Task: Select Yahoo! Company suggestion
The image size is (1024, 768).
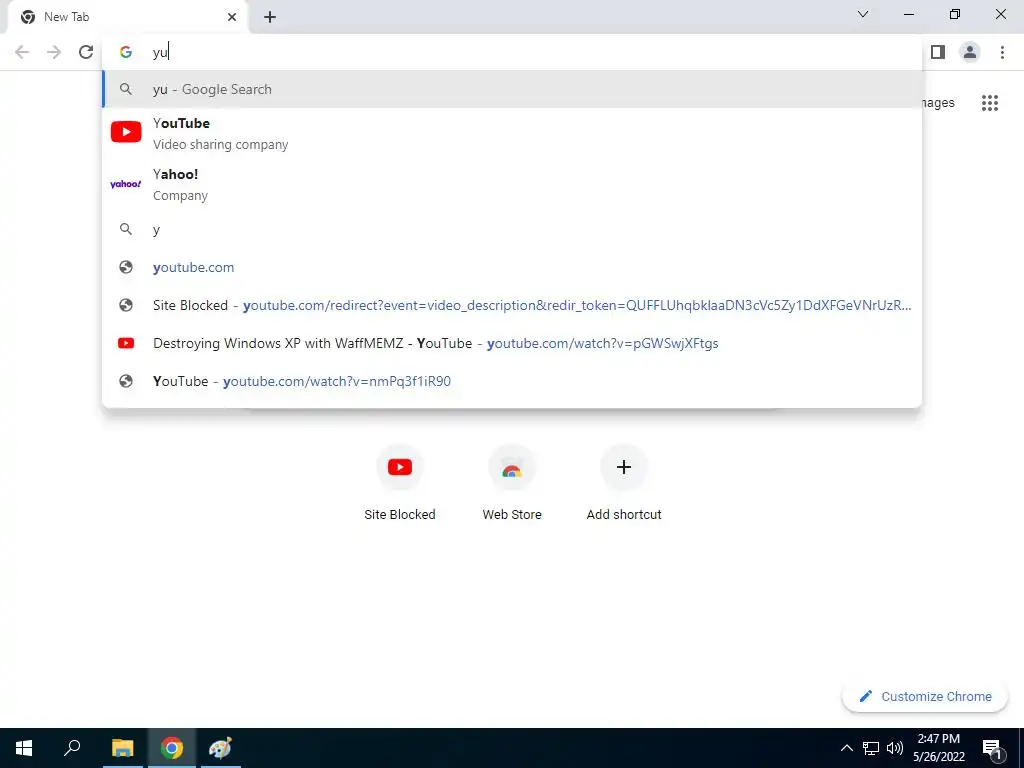Action: 512,184
